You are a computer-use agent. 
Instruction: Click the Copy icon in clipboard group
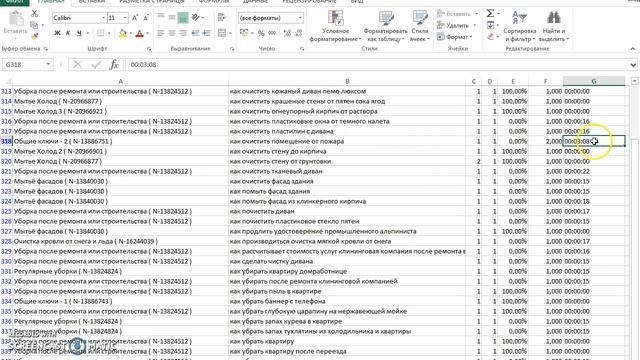pyautogui.click(x=34, y=25)
